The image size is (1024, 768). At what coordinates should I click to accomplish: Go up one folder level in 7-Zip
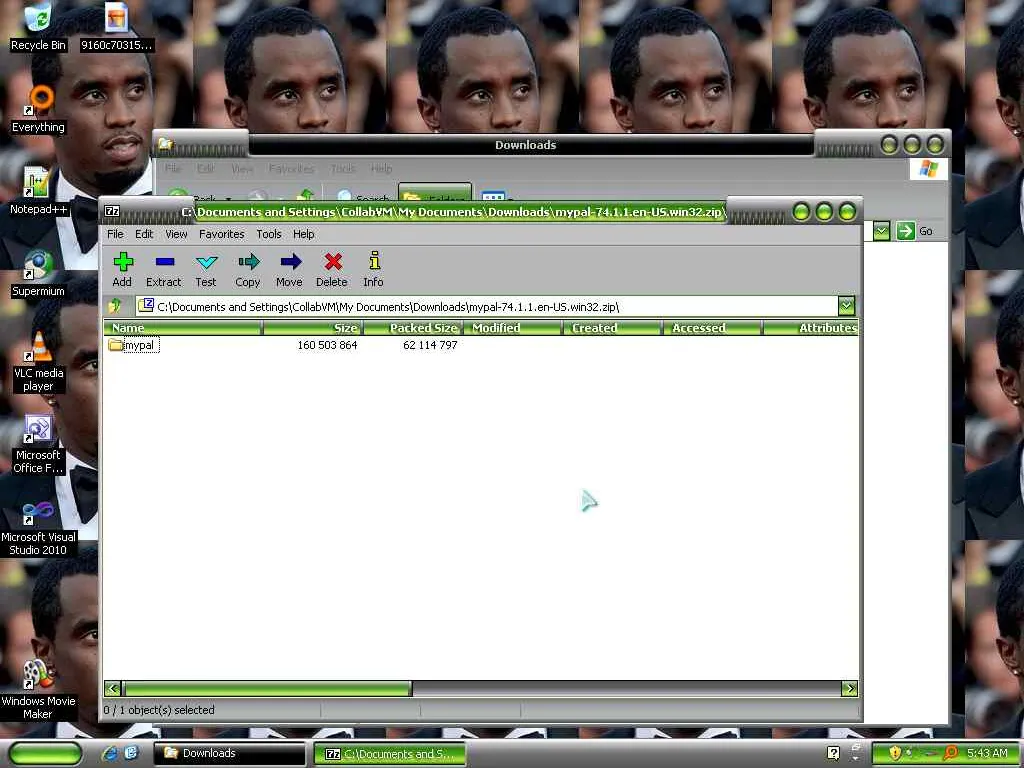pyautogui.click(x=116, y=306)
